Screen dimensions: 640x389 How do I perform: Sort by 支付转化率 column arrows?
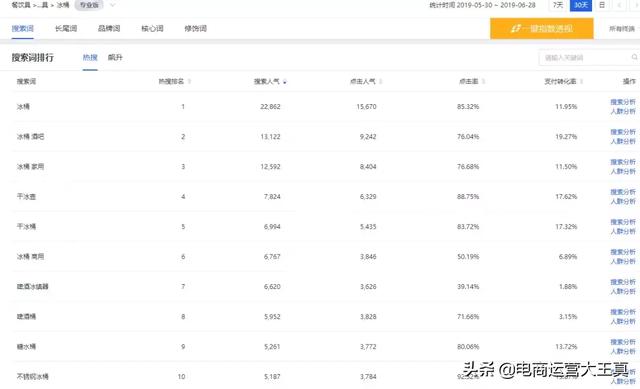tap(581, 82)
